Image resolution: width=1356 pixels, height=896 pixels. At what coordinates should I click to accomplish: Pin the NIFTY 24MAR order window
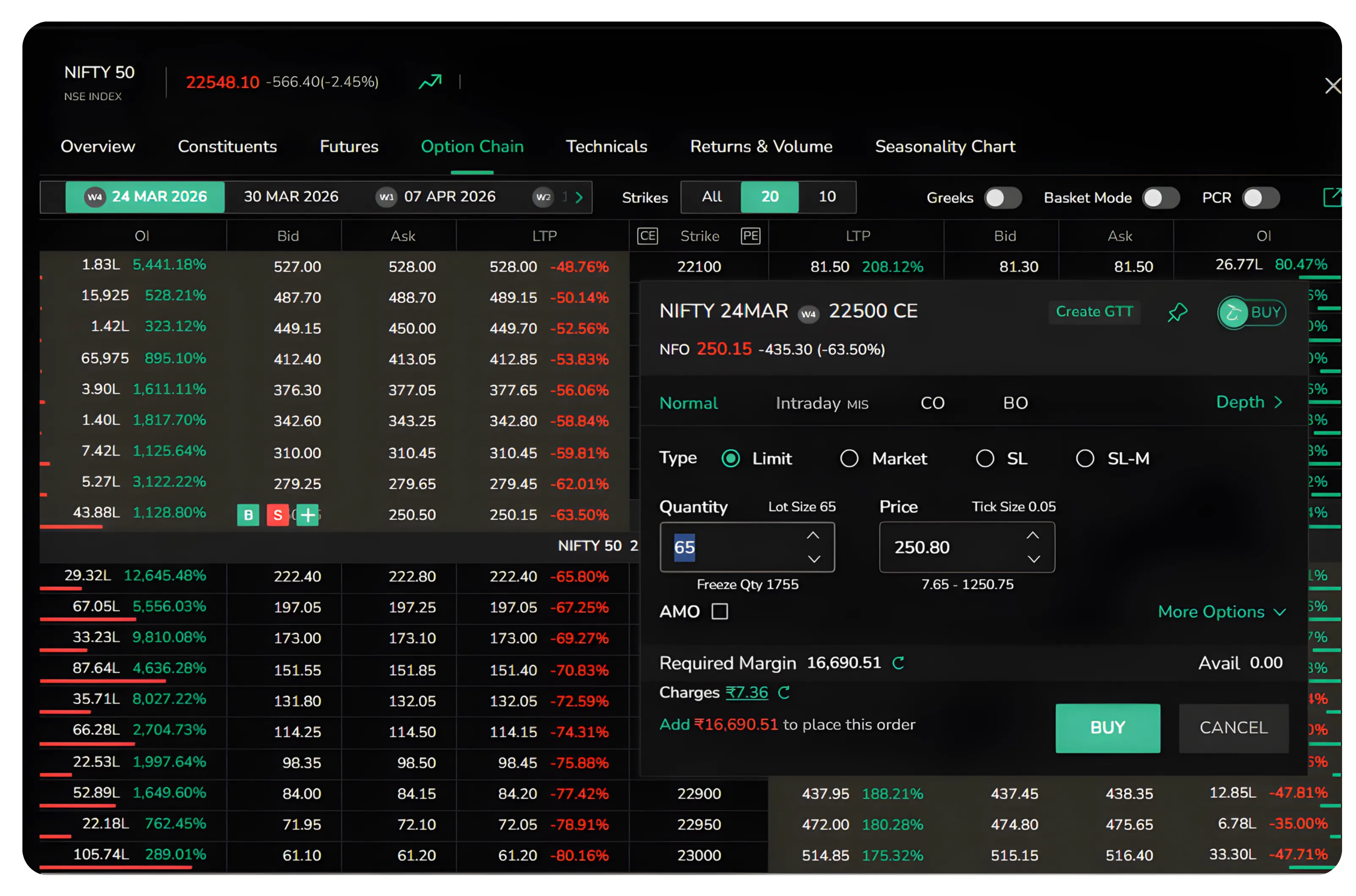point(1178,312)
